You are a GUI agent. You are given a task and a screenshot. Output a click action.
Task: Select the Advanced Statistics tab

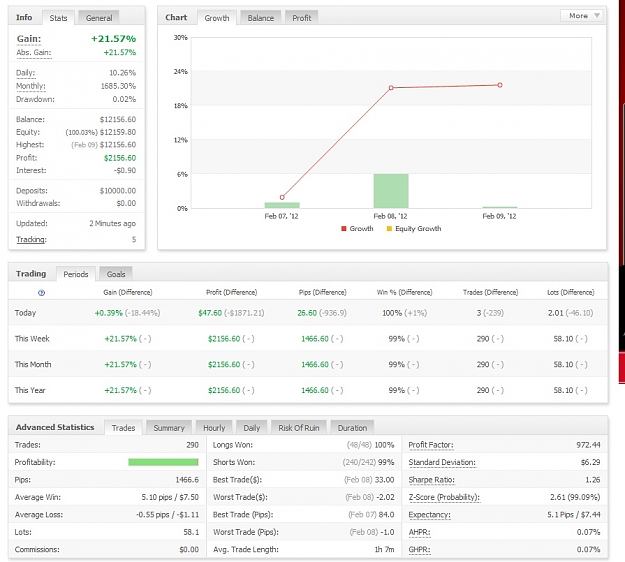tap(55, 427)
